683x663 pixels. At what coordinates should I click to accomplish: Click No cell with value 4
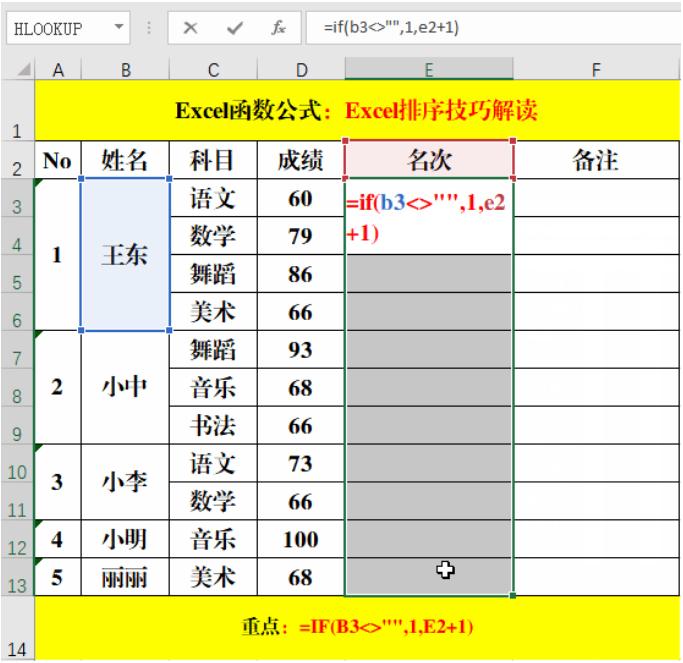tap(58, 539)
